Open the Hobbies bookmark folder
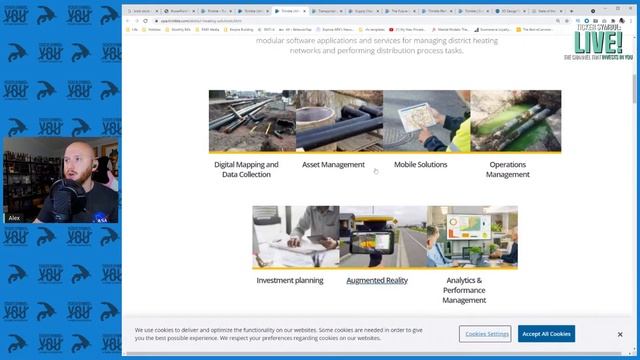Screen dimensions: 640x360 coord(152,30)
